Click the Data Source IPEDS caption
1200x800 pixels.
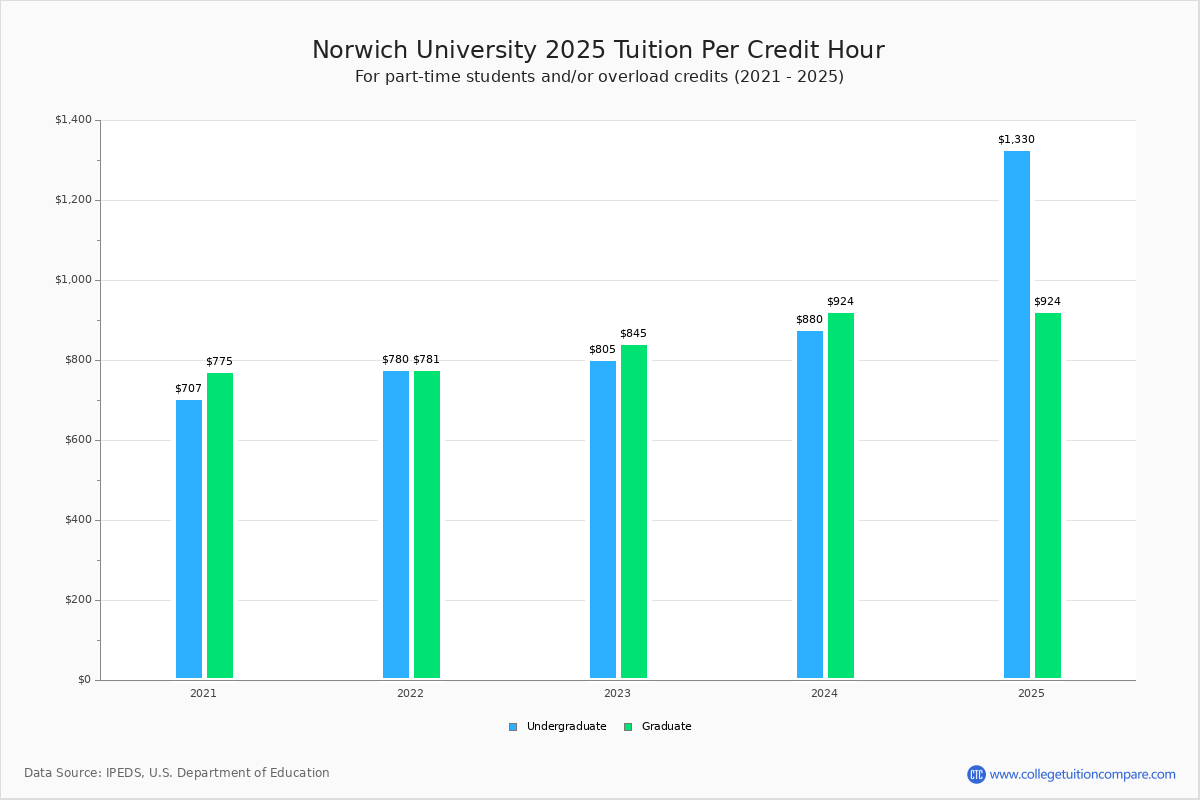177,773
